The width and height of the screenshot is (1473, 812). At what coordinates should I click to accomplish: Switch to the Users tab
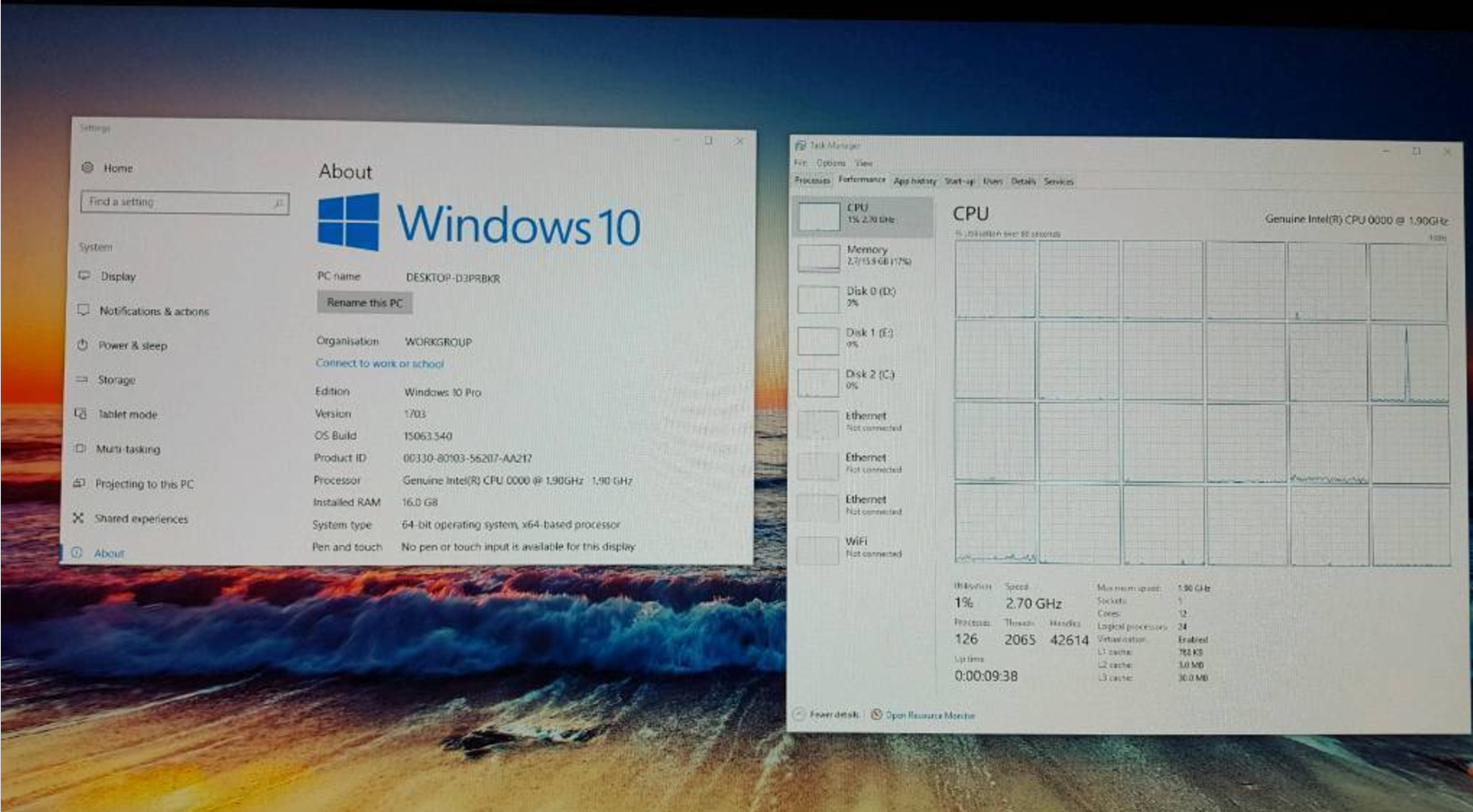[993, 181]
